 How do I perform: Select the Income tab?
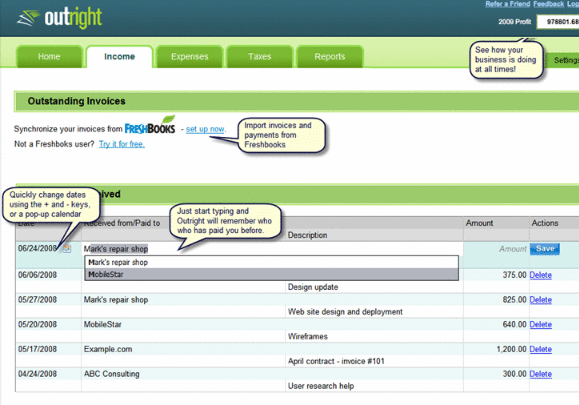119,56
